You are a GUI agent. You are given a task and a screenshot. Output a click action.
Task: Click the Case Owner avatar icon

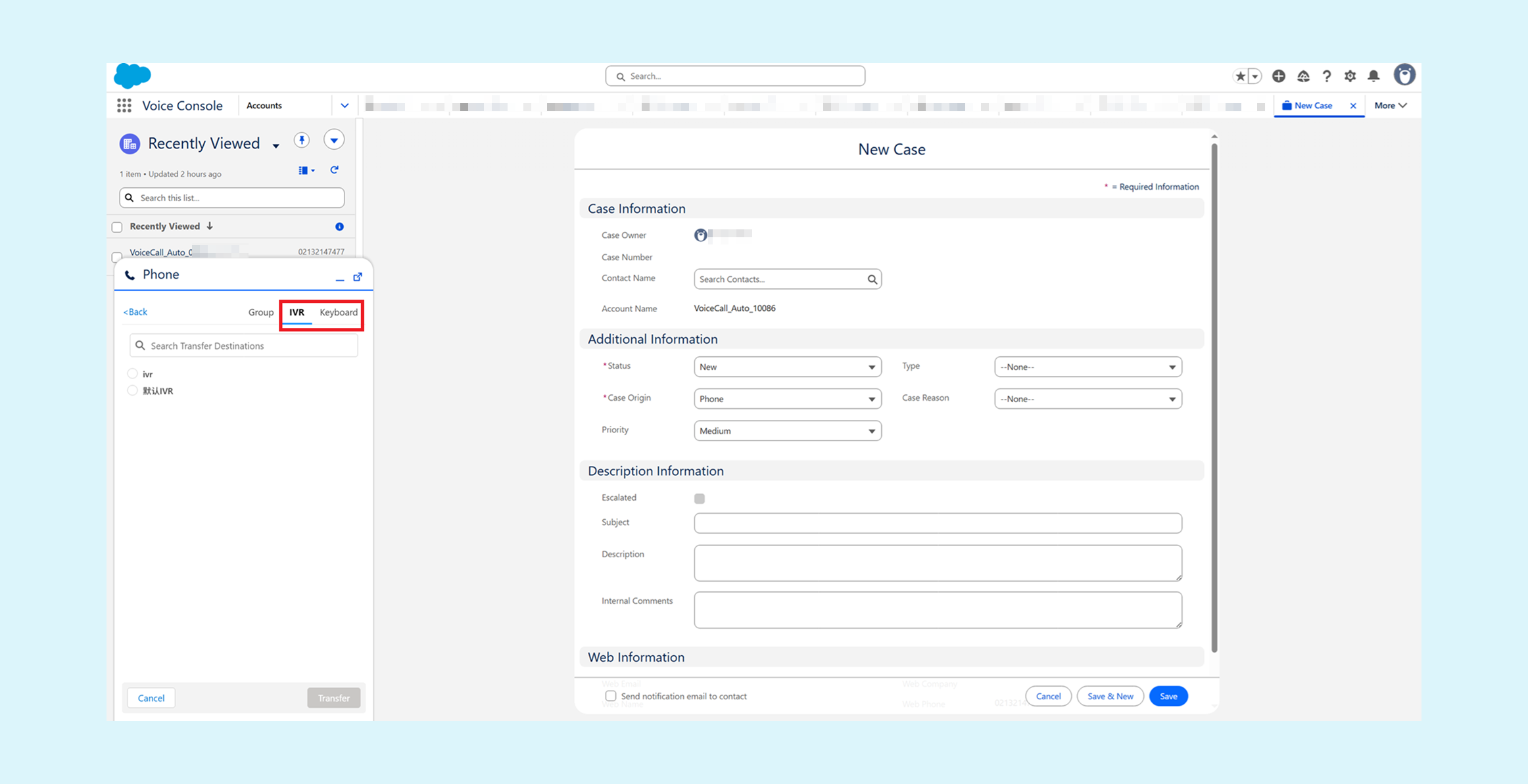701,235
